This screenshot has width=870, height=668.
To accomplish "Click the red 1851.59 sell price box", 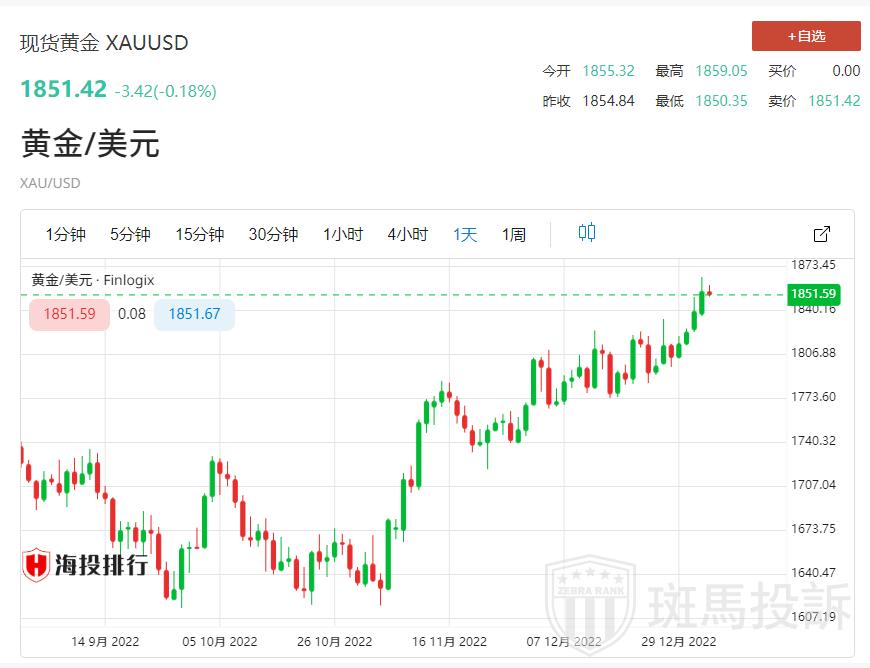I will tap(69, 314).
